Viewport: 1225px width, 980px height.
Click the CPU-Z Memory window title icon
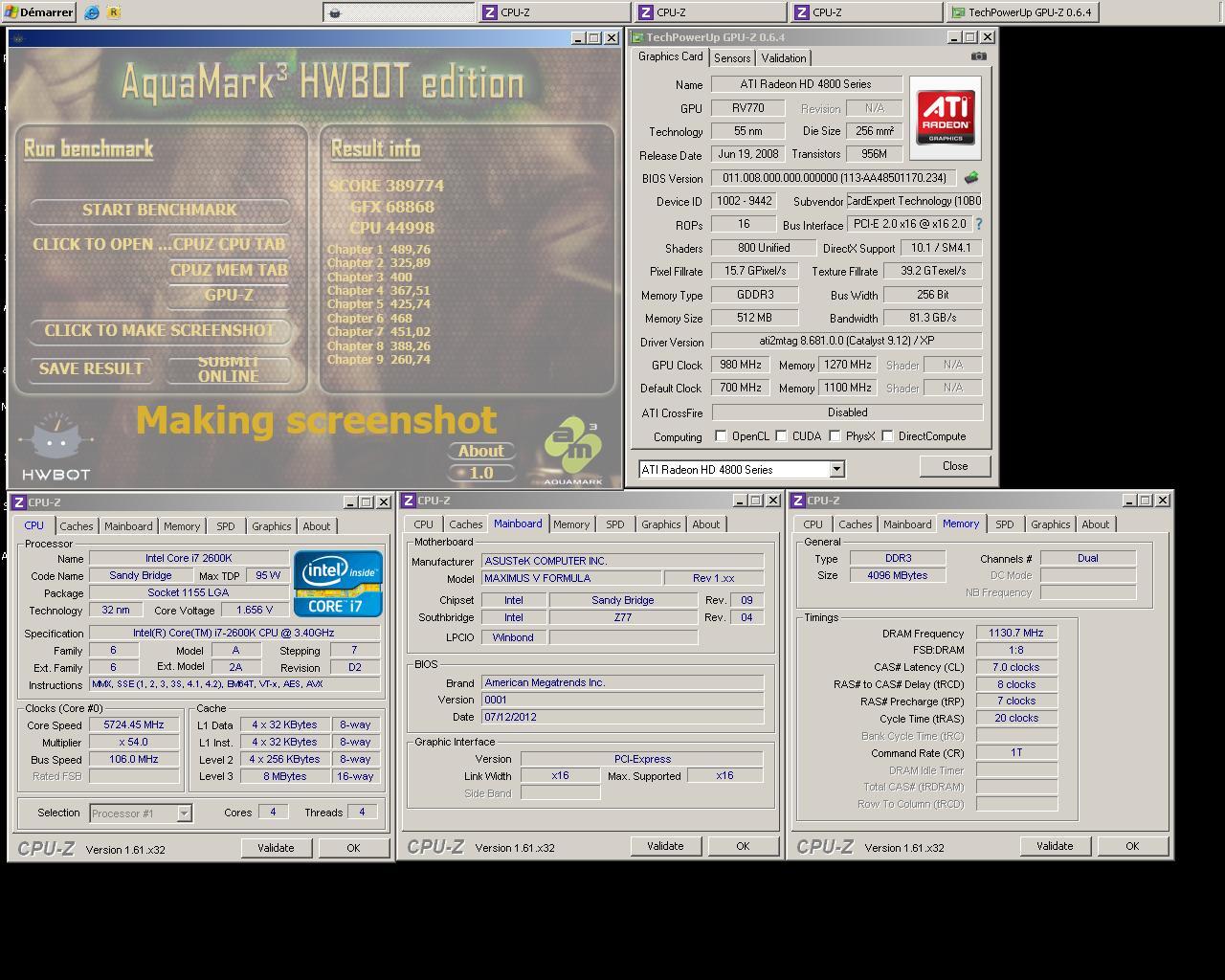click(798, 501)
